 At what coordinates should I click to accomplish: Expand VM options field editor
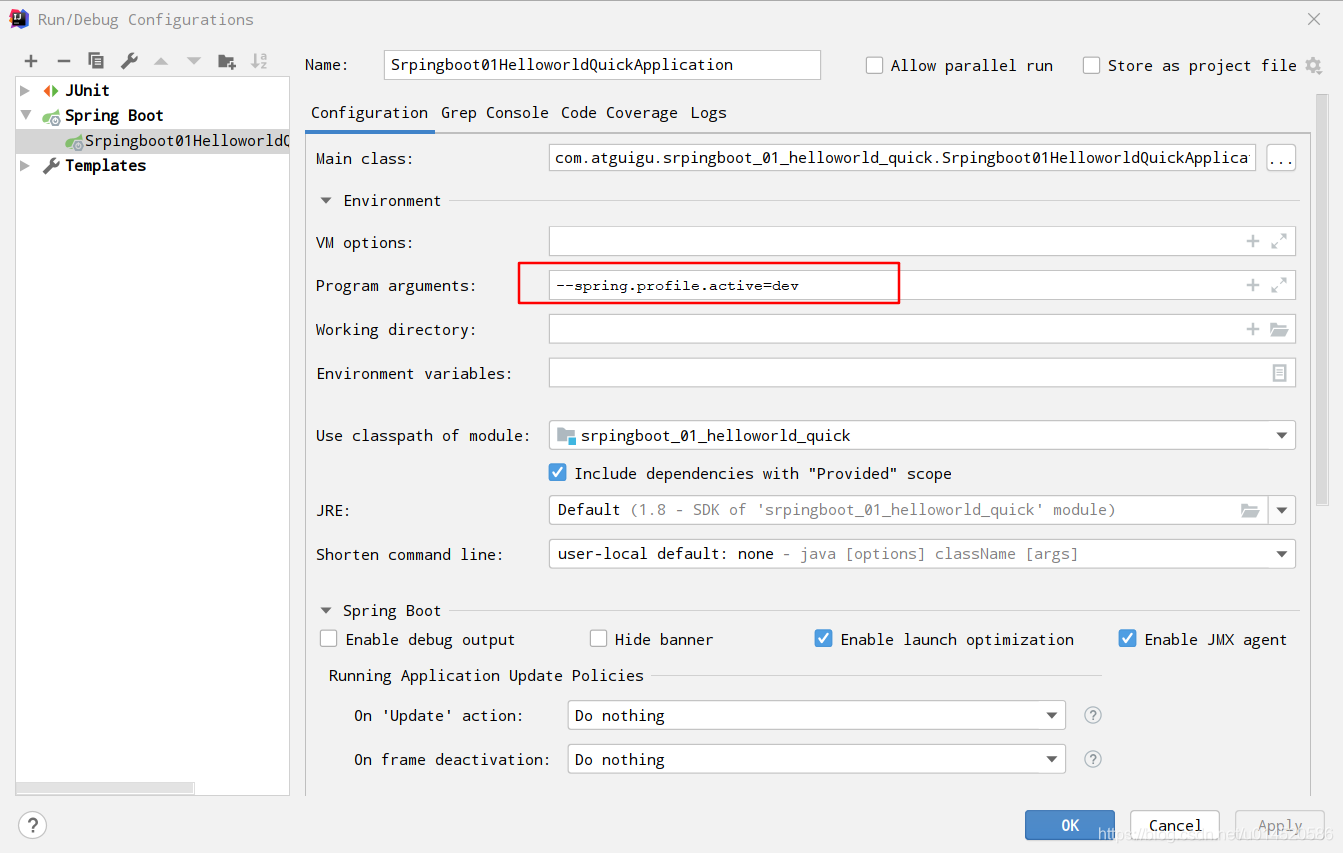pyautogui.click(x=1279, y=241)
